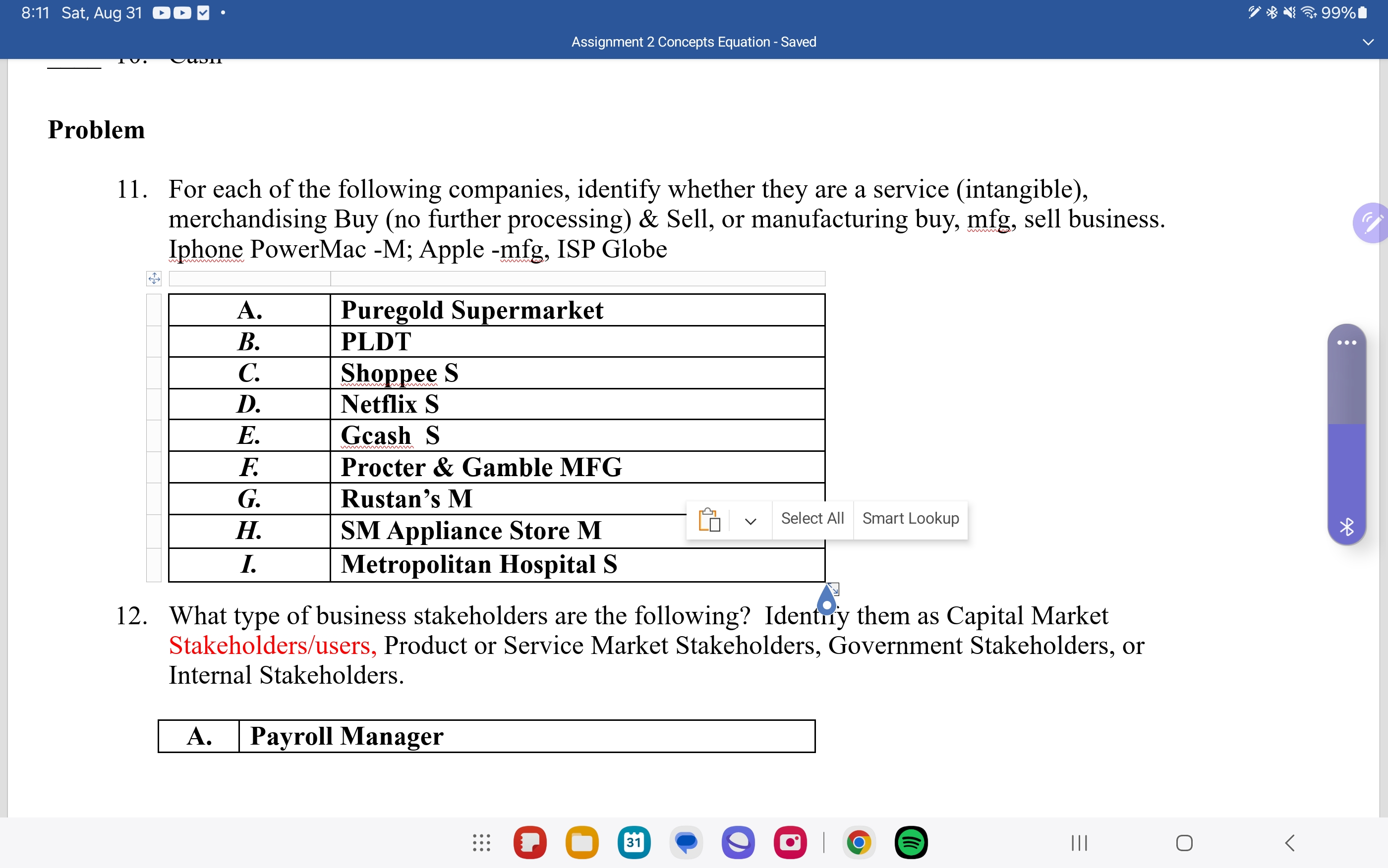Tap the table resize handle corner

(834, 589)
